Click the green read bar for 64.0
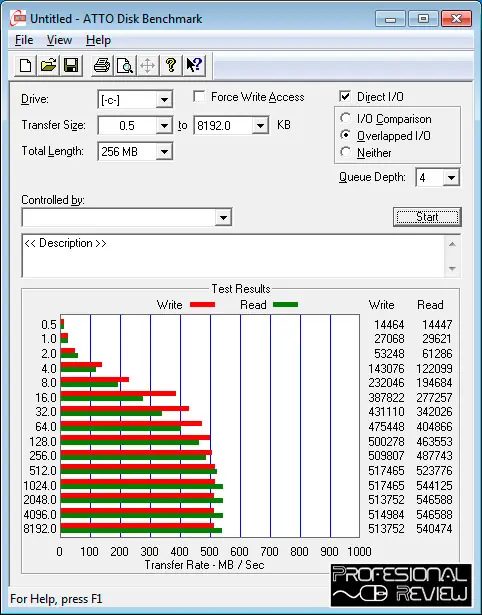This screenshot has height=615, width=482. [x=121, y=429]
